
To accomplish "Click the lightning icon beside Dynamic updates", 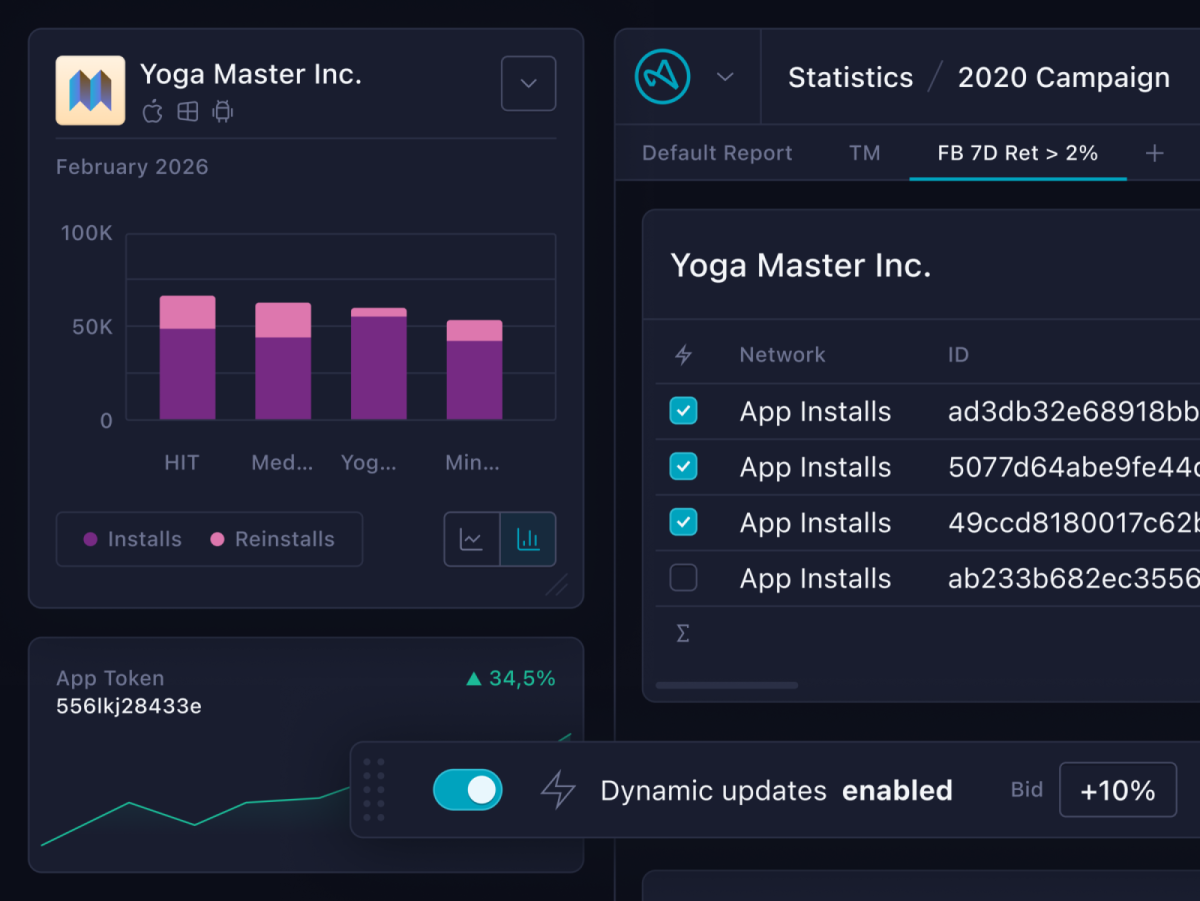I will pos(558,790).
